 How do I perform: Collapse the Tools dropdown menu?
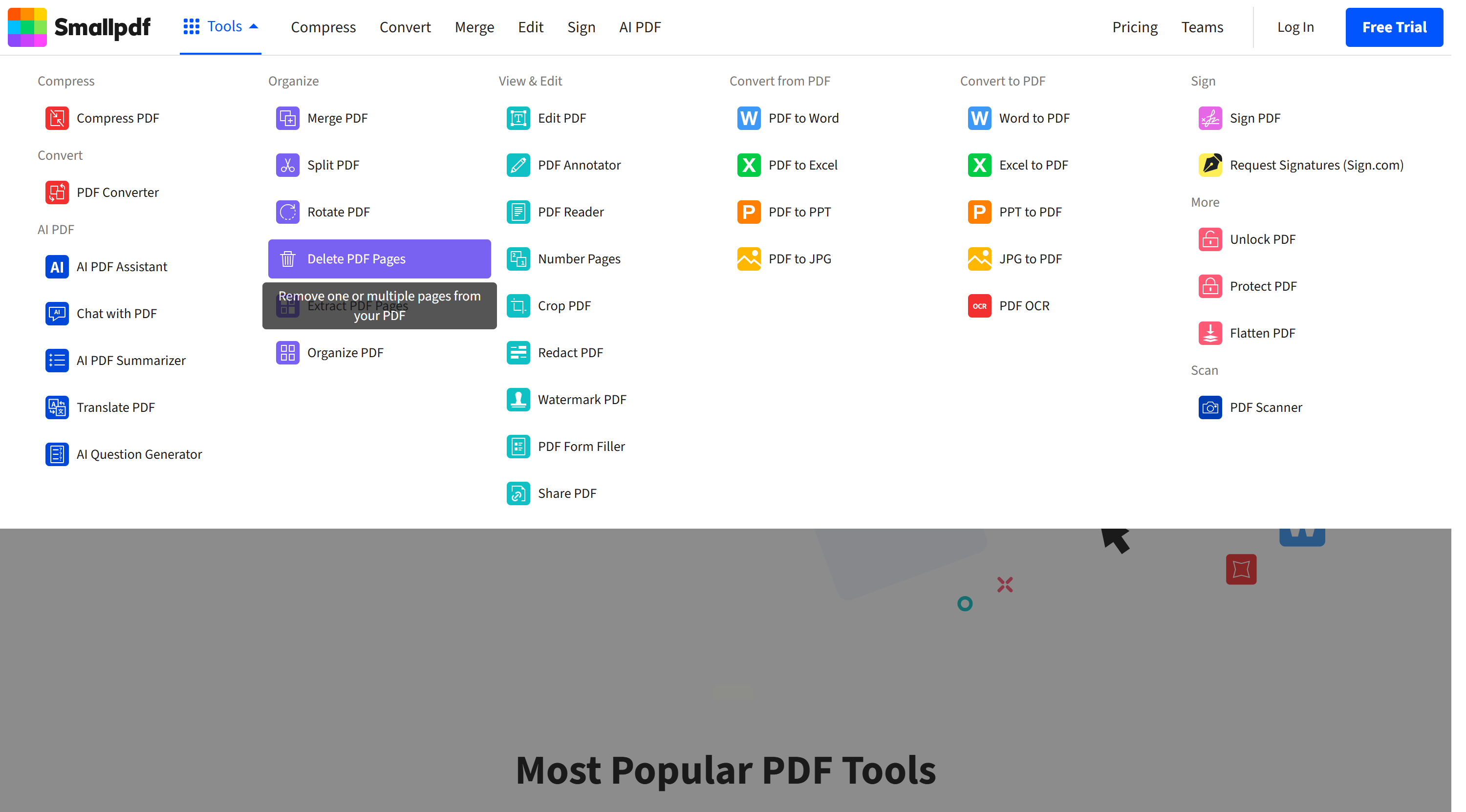click(221, 27)
